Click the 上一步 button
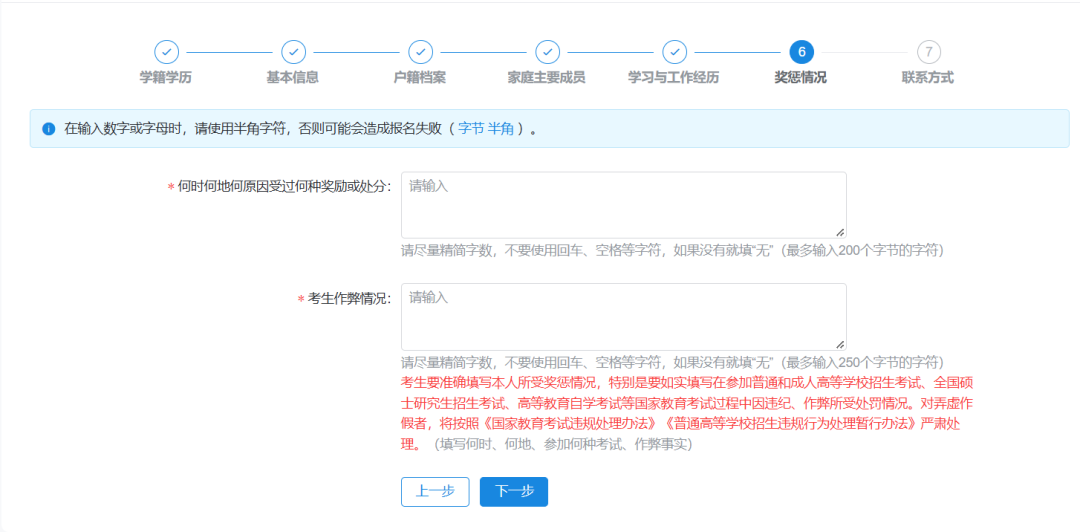 [435, 492]
